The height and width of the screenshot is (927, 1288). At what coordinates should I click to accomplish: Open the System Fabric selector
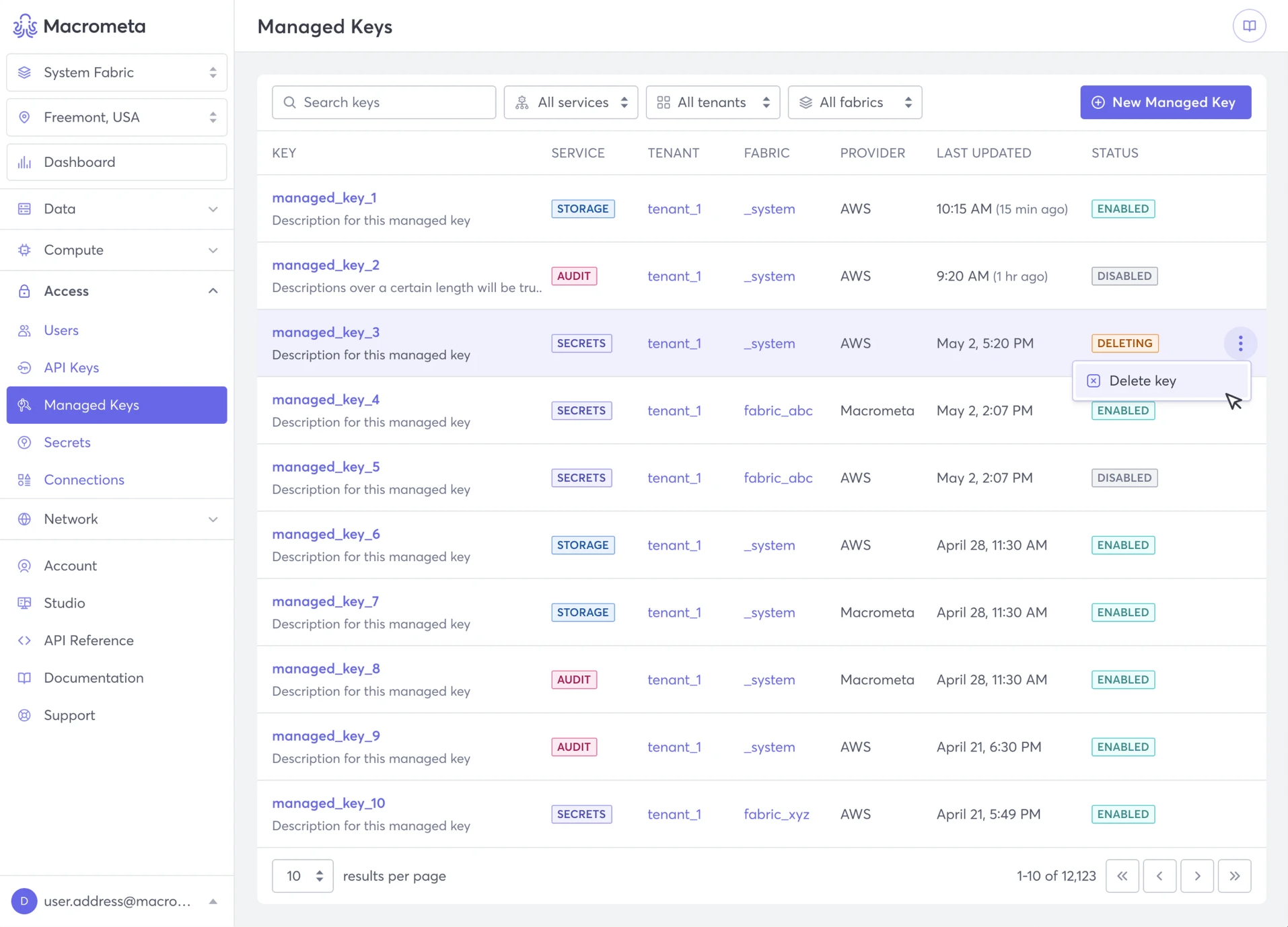tap(116, 72)
